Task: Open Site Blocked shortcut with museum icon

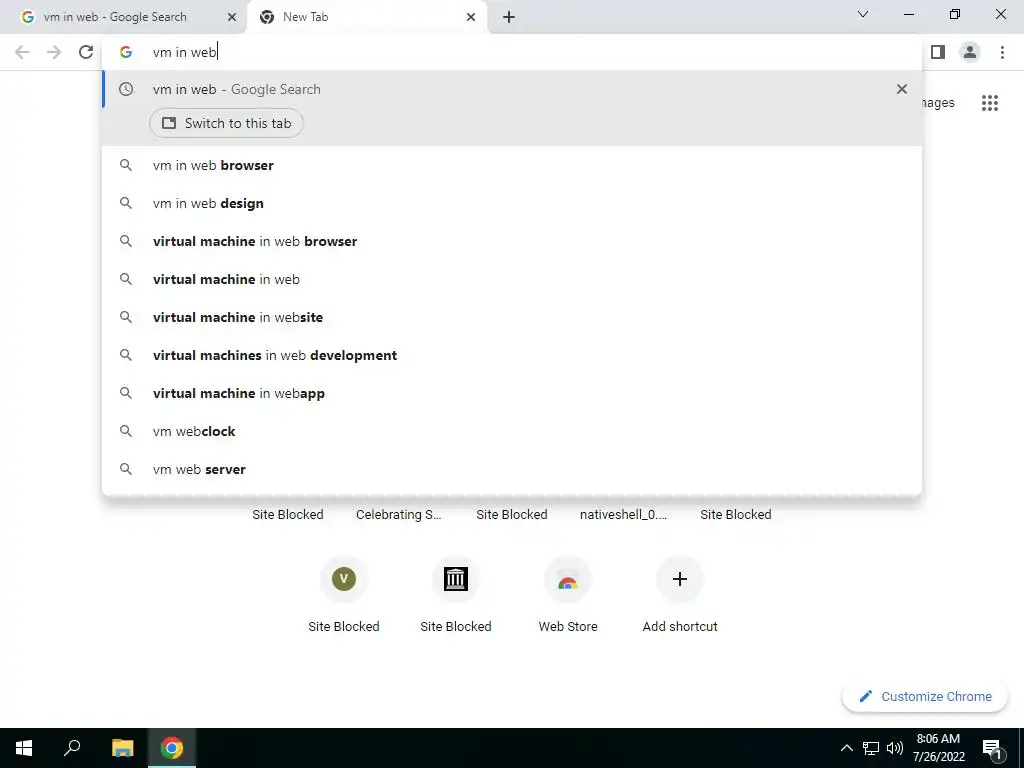Action: point(456,595)
